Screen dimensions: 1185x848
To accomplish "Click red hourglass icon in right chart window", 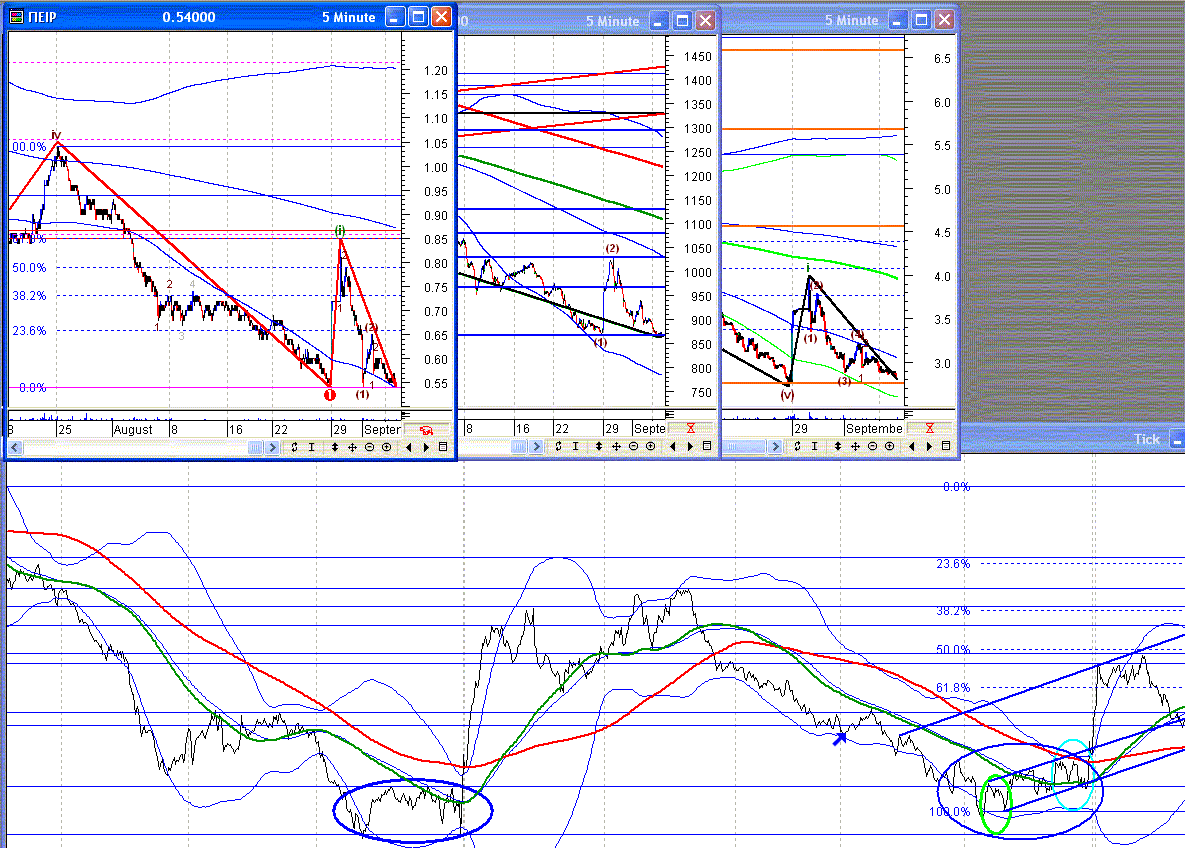I will [x=930, y=429].
